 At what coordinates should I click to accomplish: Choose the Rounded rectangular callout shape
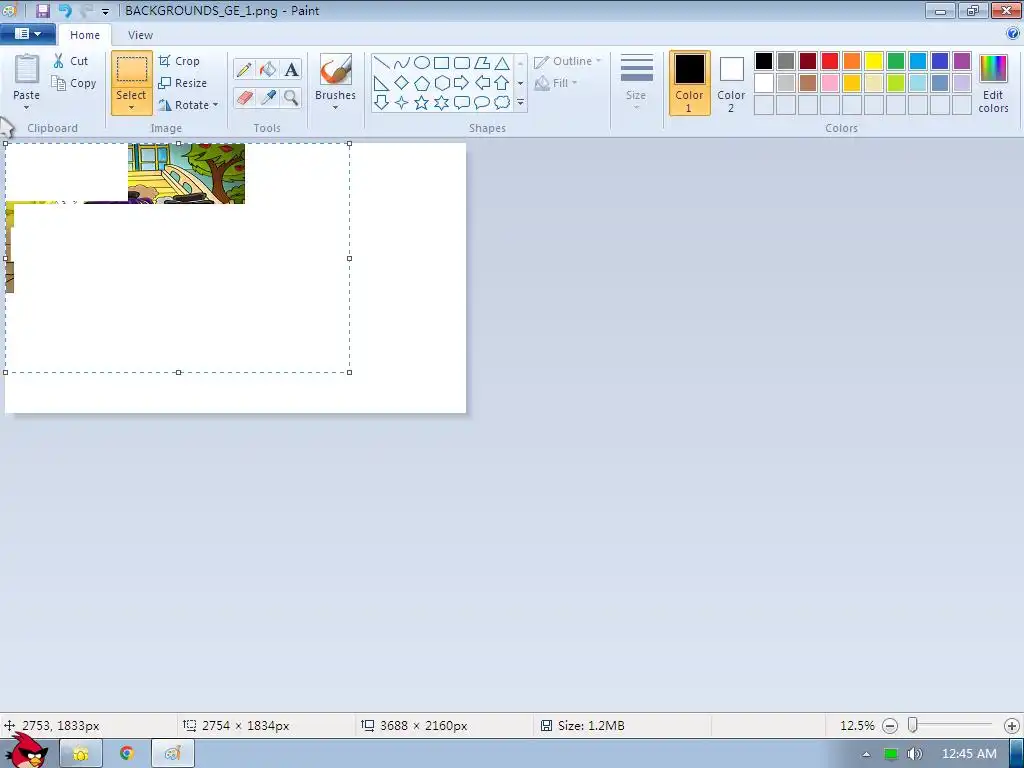click(462, 103)
